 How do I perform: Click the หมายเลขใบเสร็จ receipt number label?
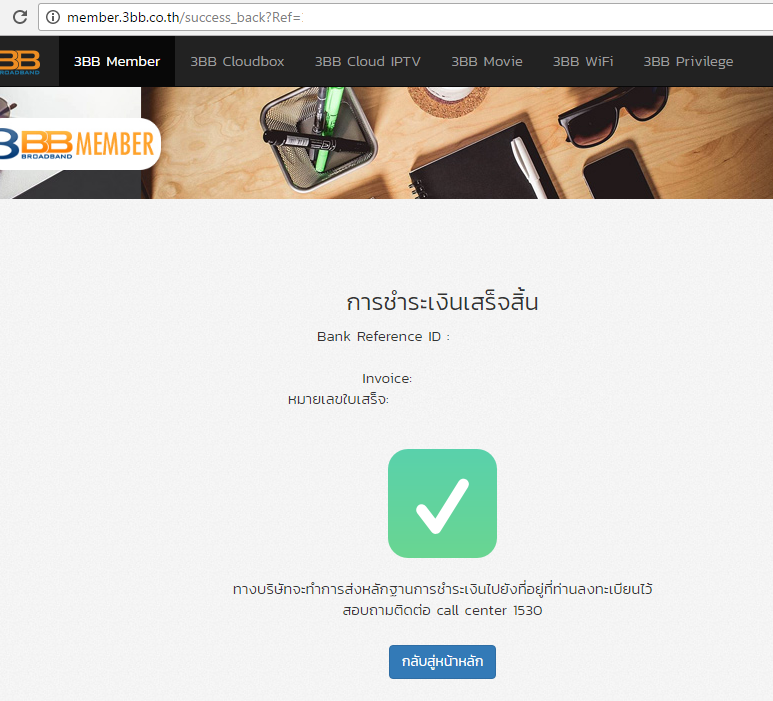338,399
